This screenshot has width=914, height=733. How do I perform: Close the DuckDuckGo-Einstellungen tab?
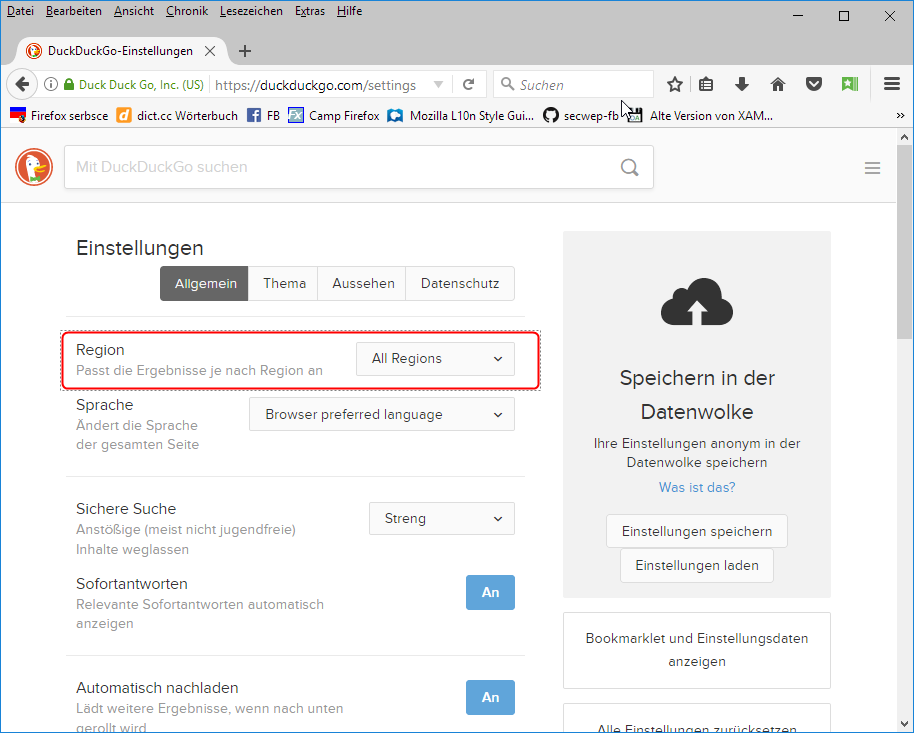click(x=210, y=51)
